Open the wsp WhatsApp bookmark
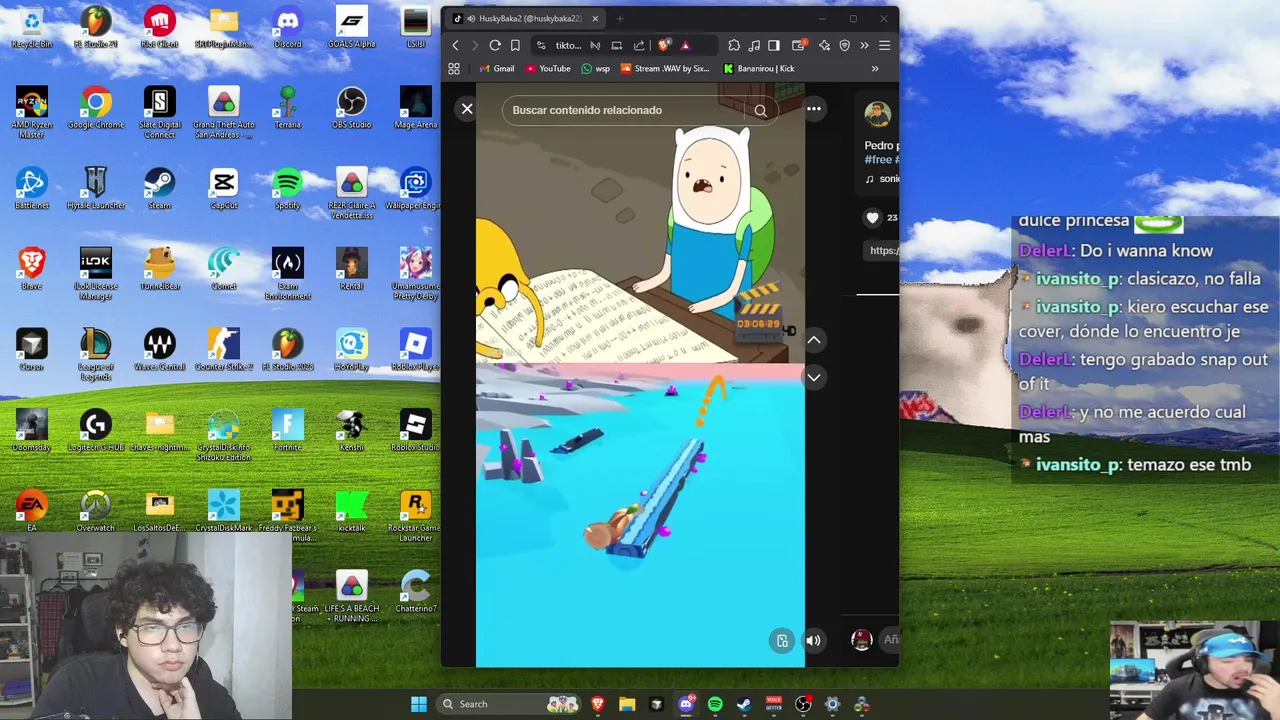This screenshot has width=1280, height=720. 595,69
